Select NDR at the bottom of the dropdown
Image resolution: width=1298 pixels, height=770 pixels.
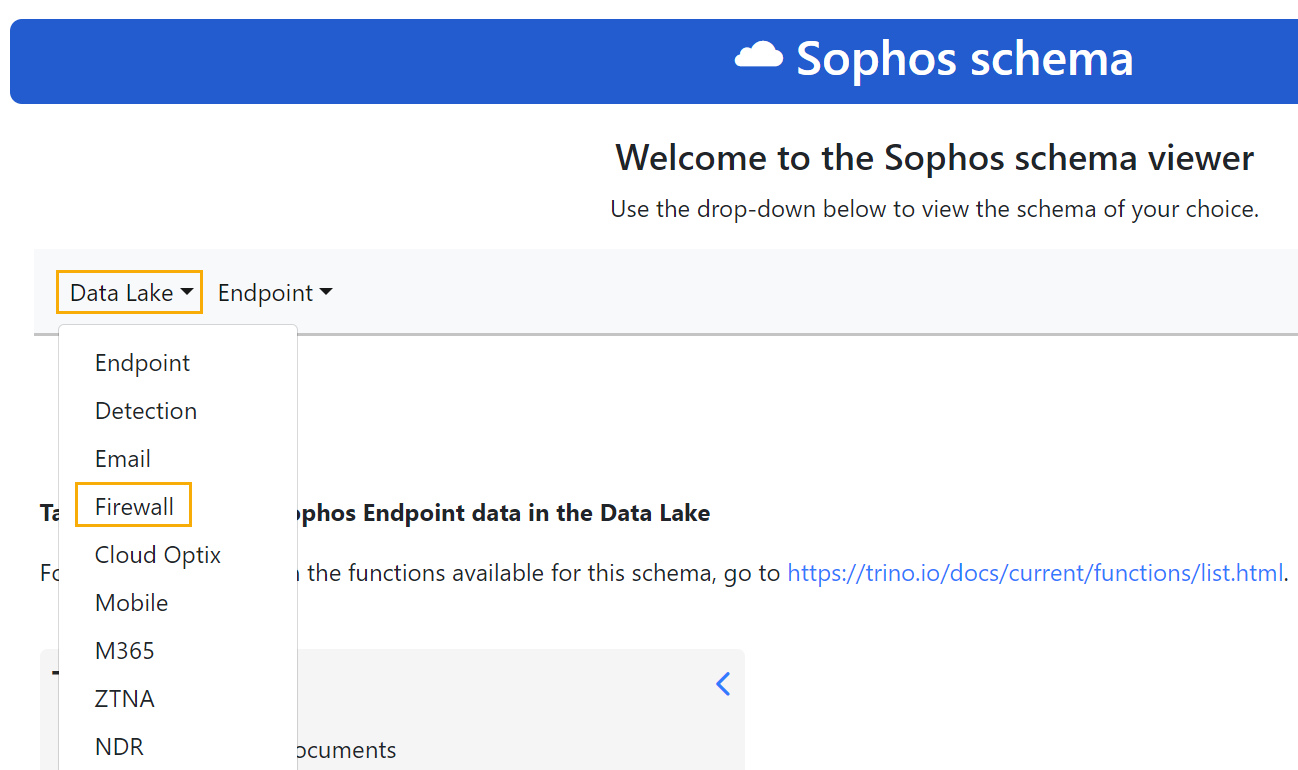(118, 746)
